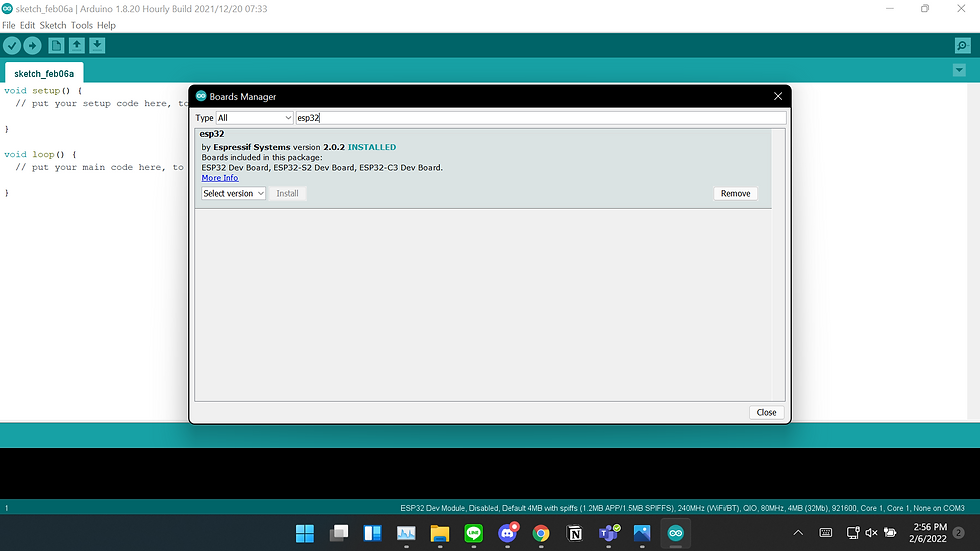Open Microsoft Teams from the taskbar

[x=609, y=533]
